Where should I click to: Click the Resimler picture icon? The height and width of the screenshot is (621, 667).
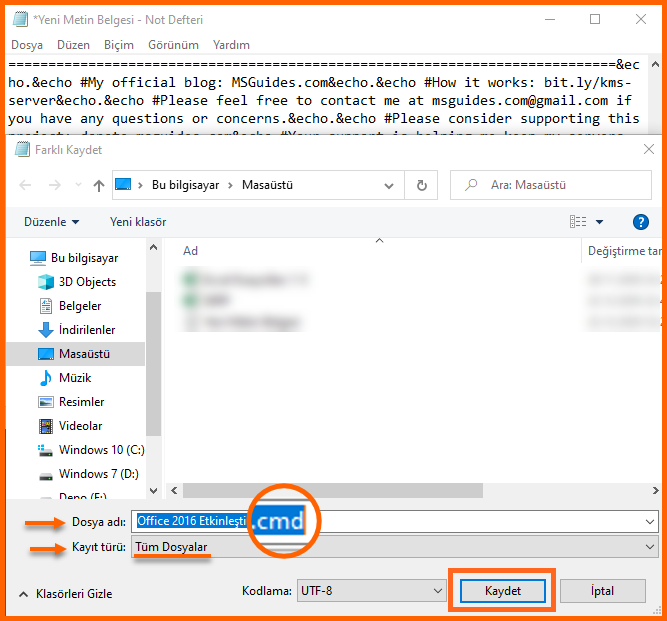(46, 402)
